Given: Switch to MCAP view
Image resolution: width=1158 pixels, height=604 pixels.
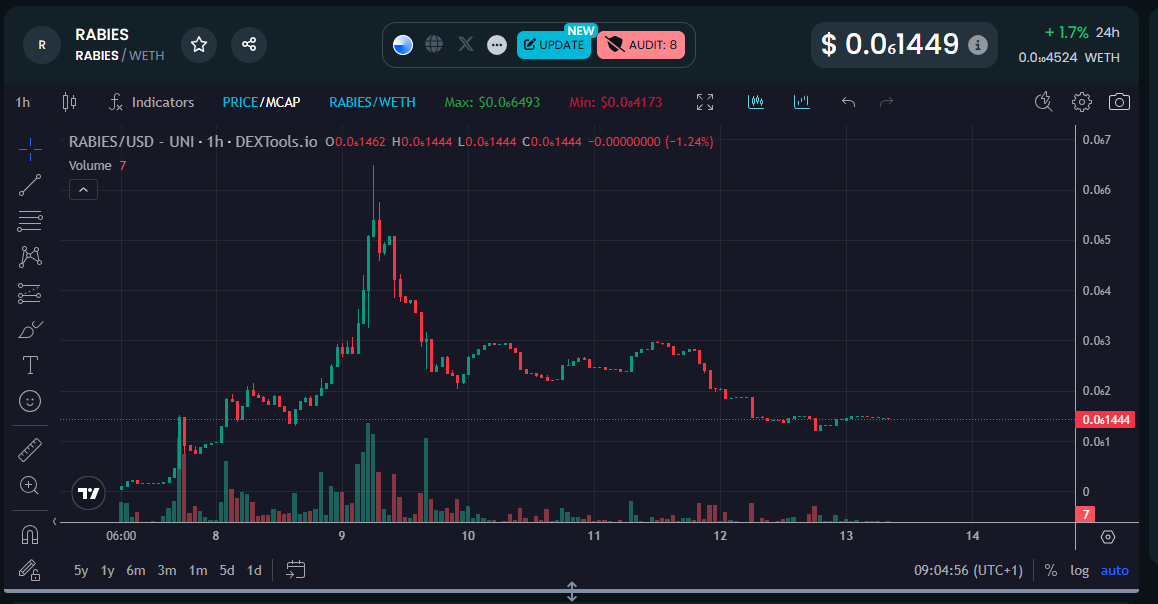Looking at the screenshot, I should point(281,102).
